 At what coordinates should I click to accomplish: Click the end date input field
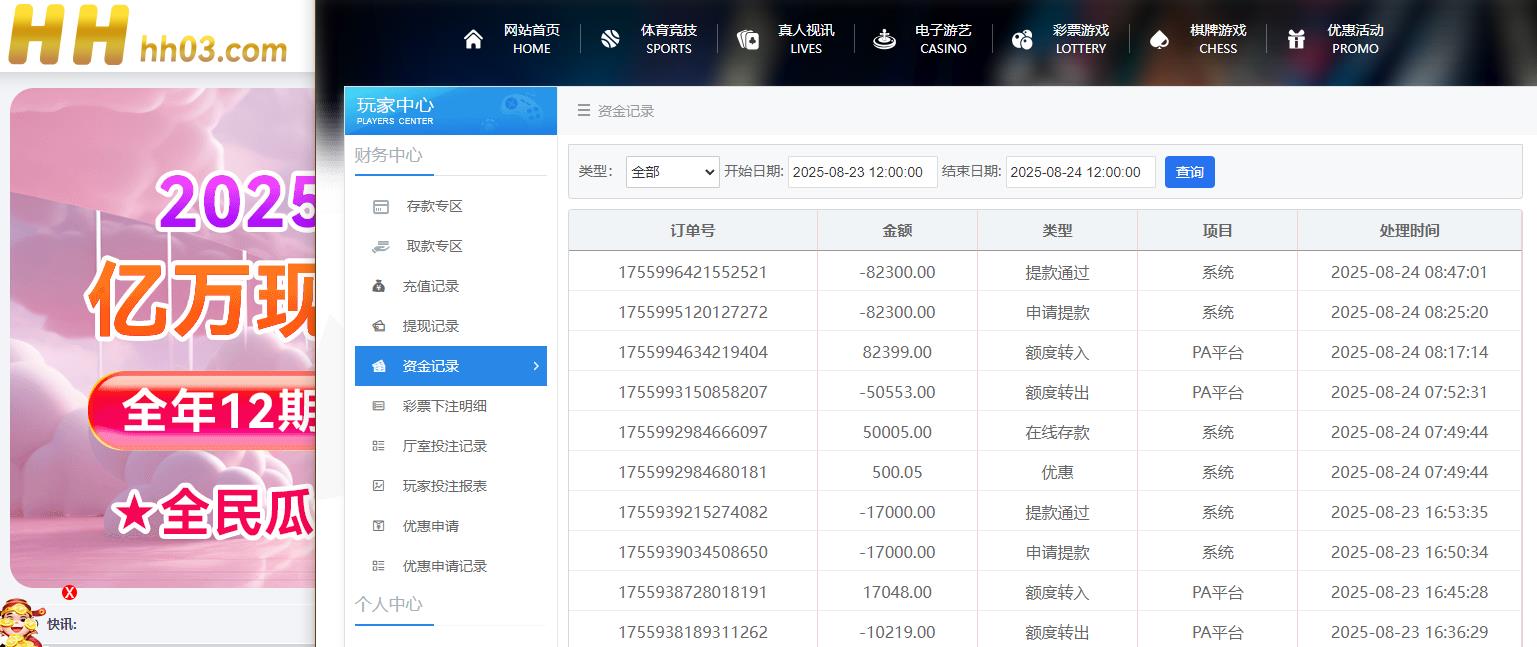[x=1080, y=171]
